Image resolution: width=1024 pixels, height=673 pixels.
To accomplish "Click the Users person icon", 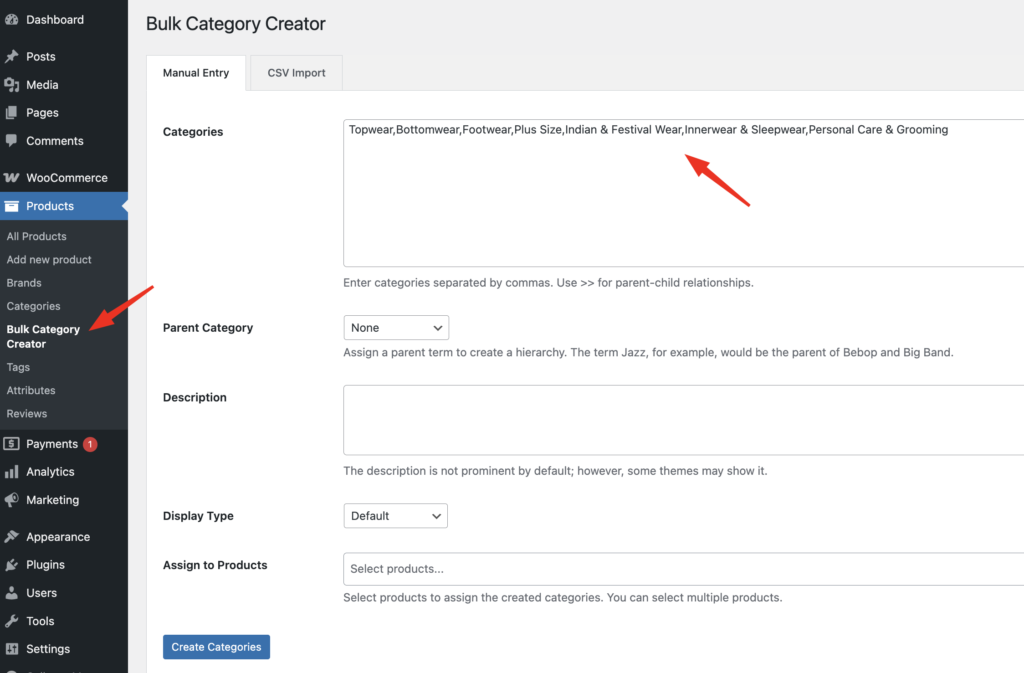I will (11, 593).
